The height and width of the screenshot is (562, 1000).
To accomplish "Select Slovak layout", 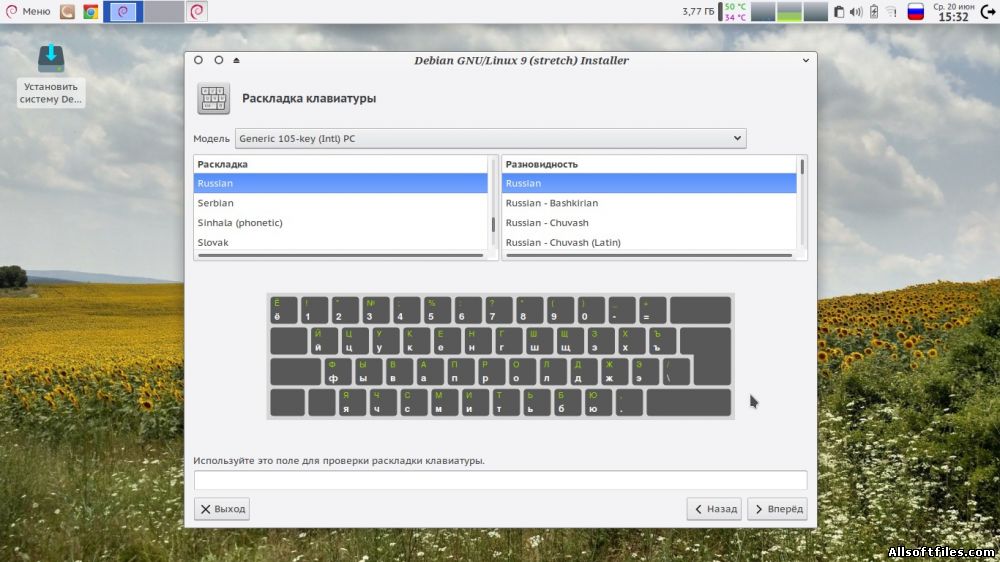I will [341, 242].
